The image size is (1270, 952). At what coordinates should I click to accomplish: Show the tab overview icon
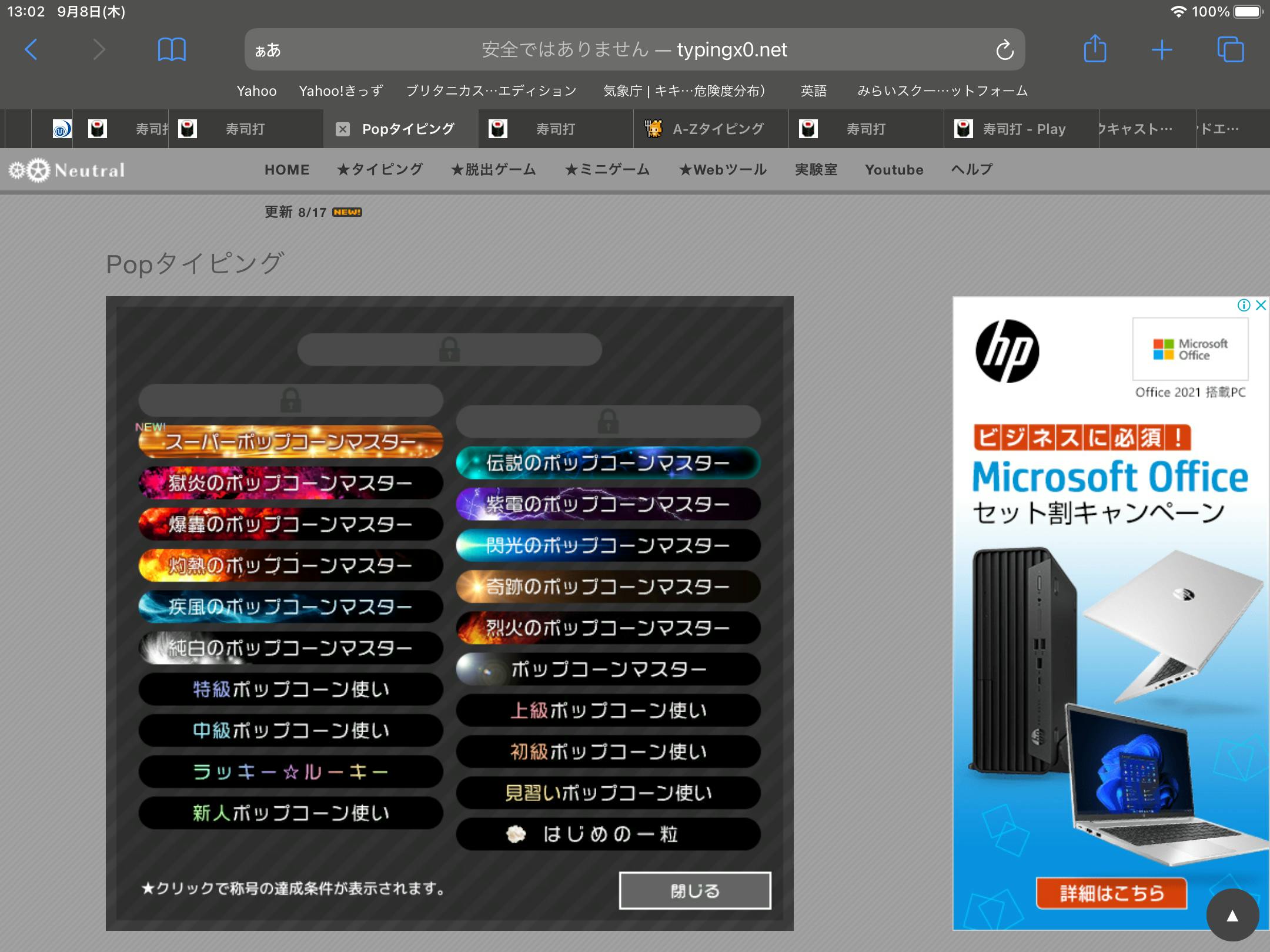pyautogui.click(x=1230, y=50)
